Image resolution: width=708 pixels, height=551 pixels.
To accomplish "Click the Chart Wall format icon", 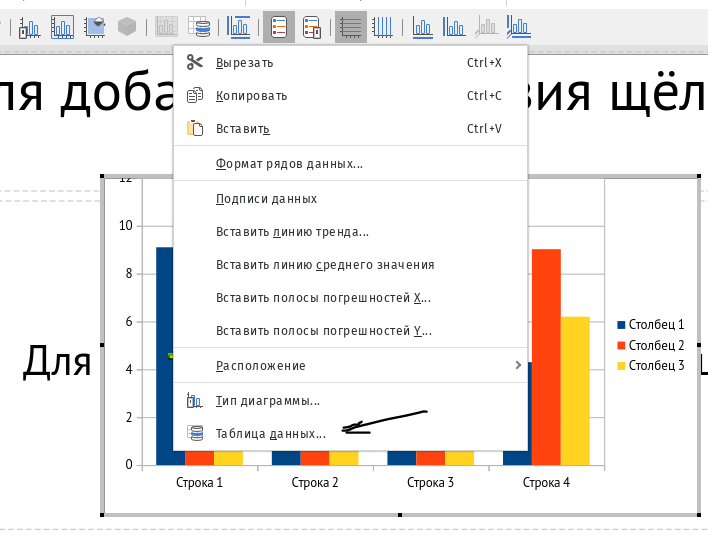I will (x=95, y=28).
